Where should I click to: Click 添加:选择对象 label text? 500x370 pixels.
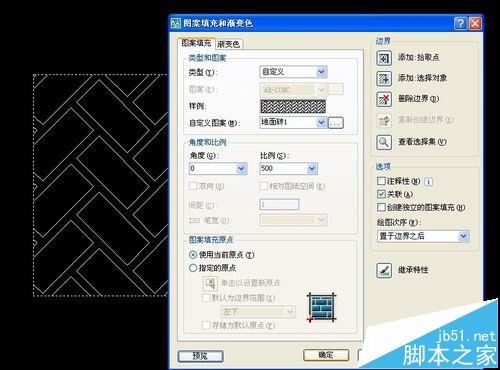tap(422, 78)
